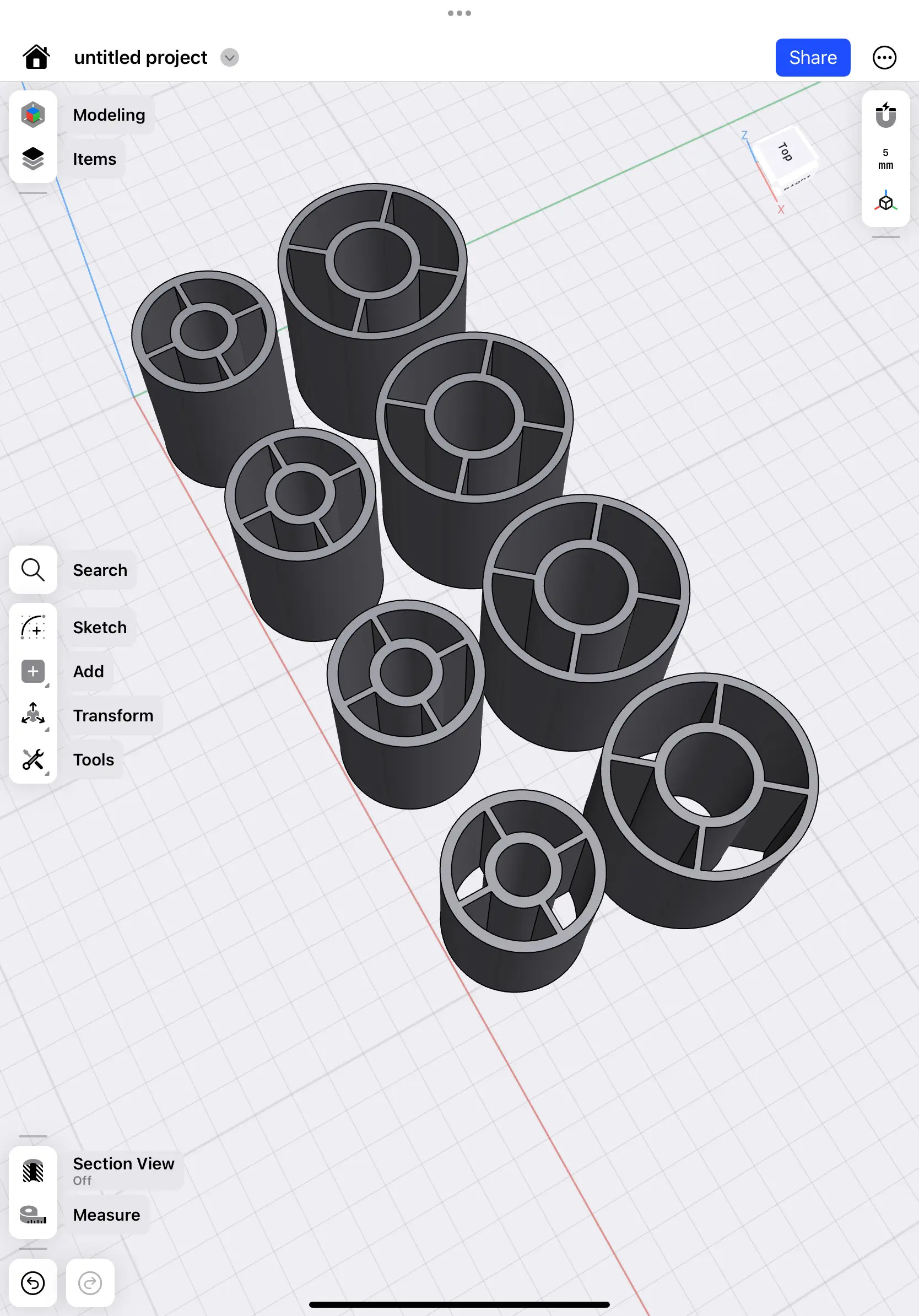Start the Measure tool
Screen dimensions: 919x1316
(33, 1215)
